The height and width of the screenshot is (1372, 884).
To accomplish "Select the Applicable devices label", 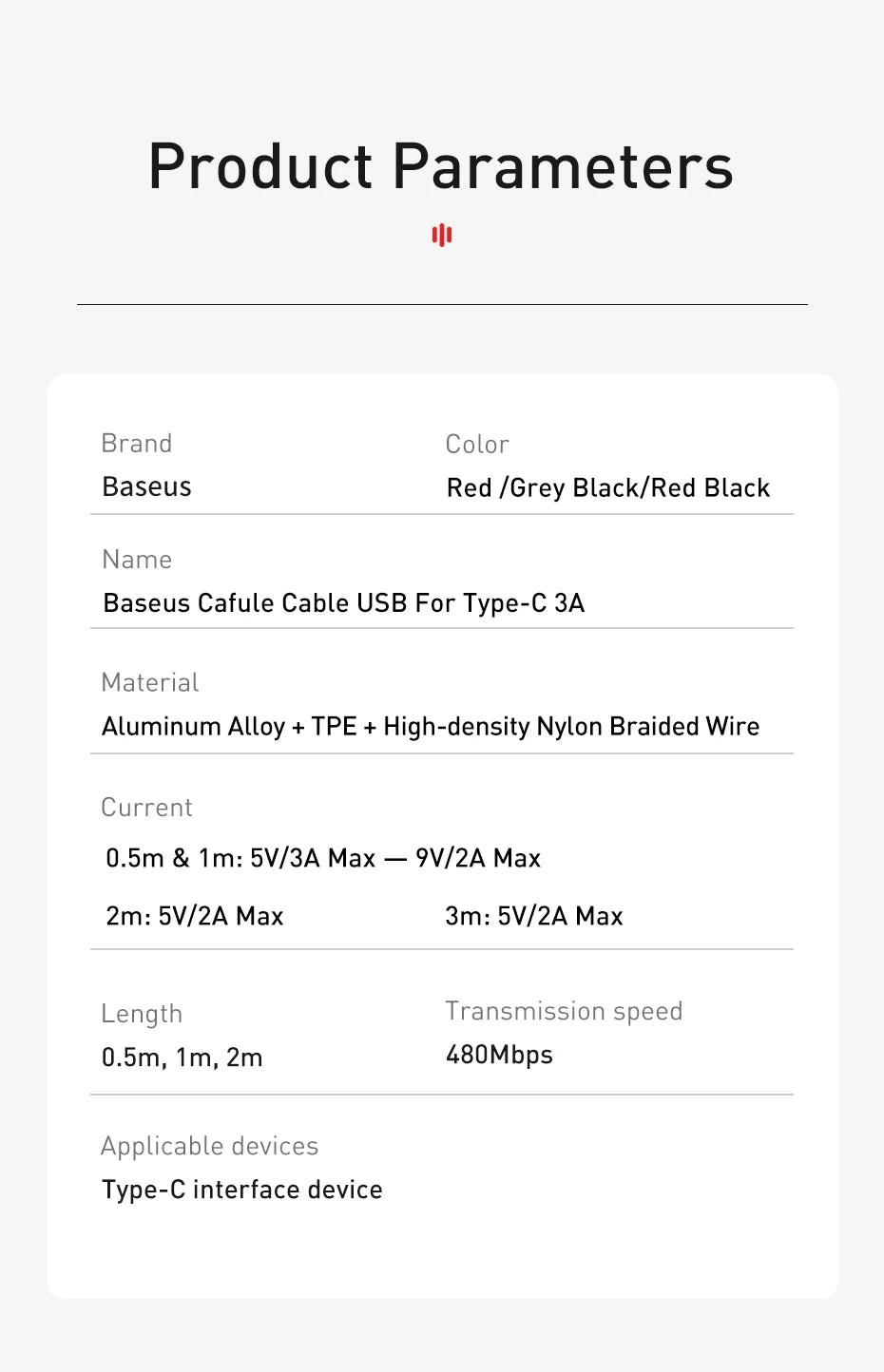I will pos(210,1146).
